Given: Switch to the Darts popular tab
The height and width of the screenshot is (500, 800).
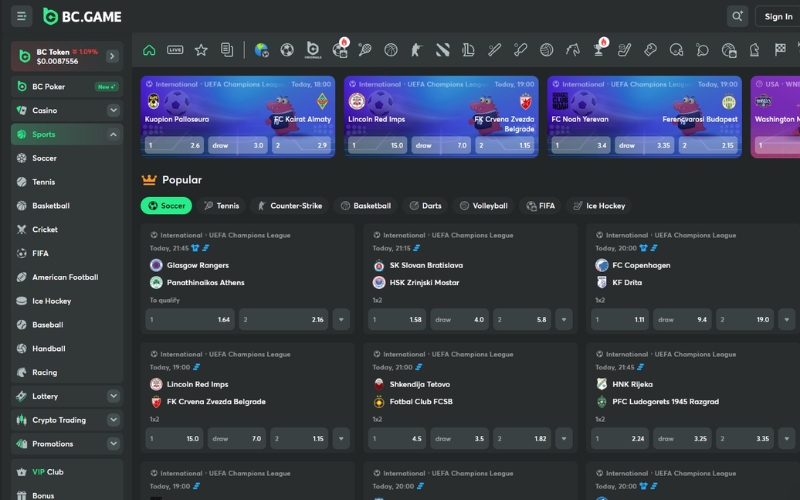Looking at the screenshot, I should coord(425,206).
